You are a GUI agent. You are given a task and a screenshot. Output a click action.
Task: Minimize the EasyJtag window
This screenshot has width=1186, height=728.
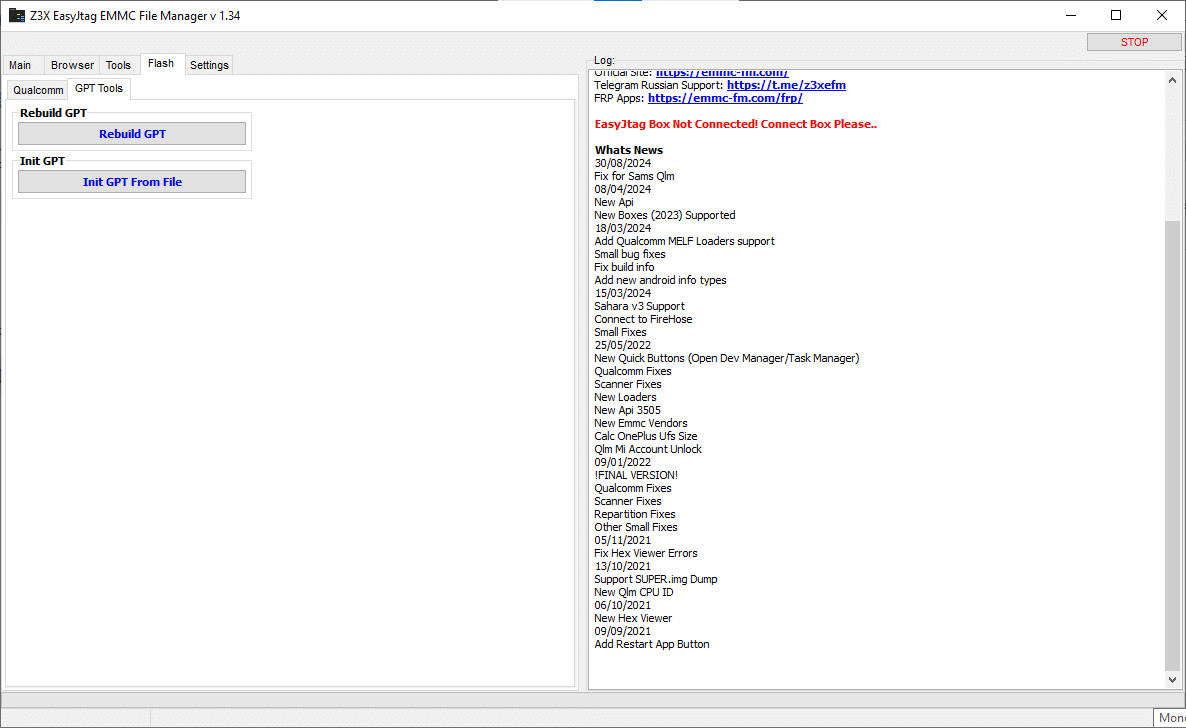1070,15
